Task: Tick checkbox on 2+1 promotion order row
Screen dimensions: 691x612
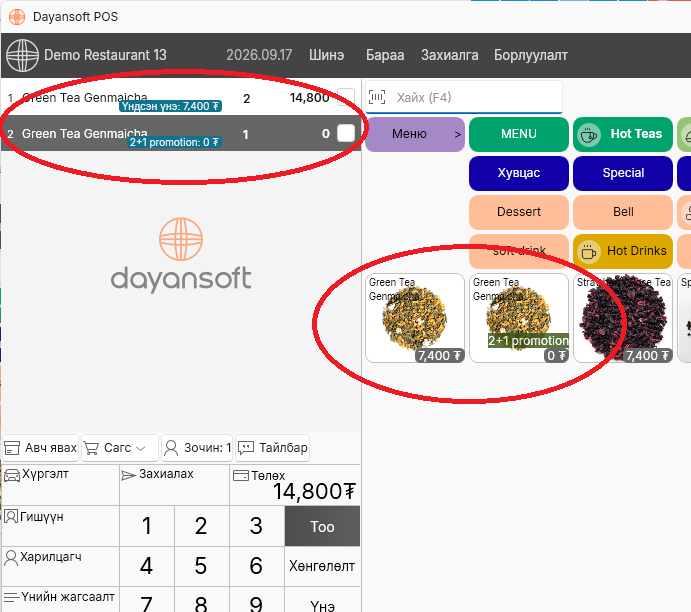Action: [x=346, y=133]
